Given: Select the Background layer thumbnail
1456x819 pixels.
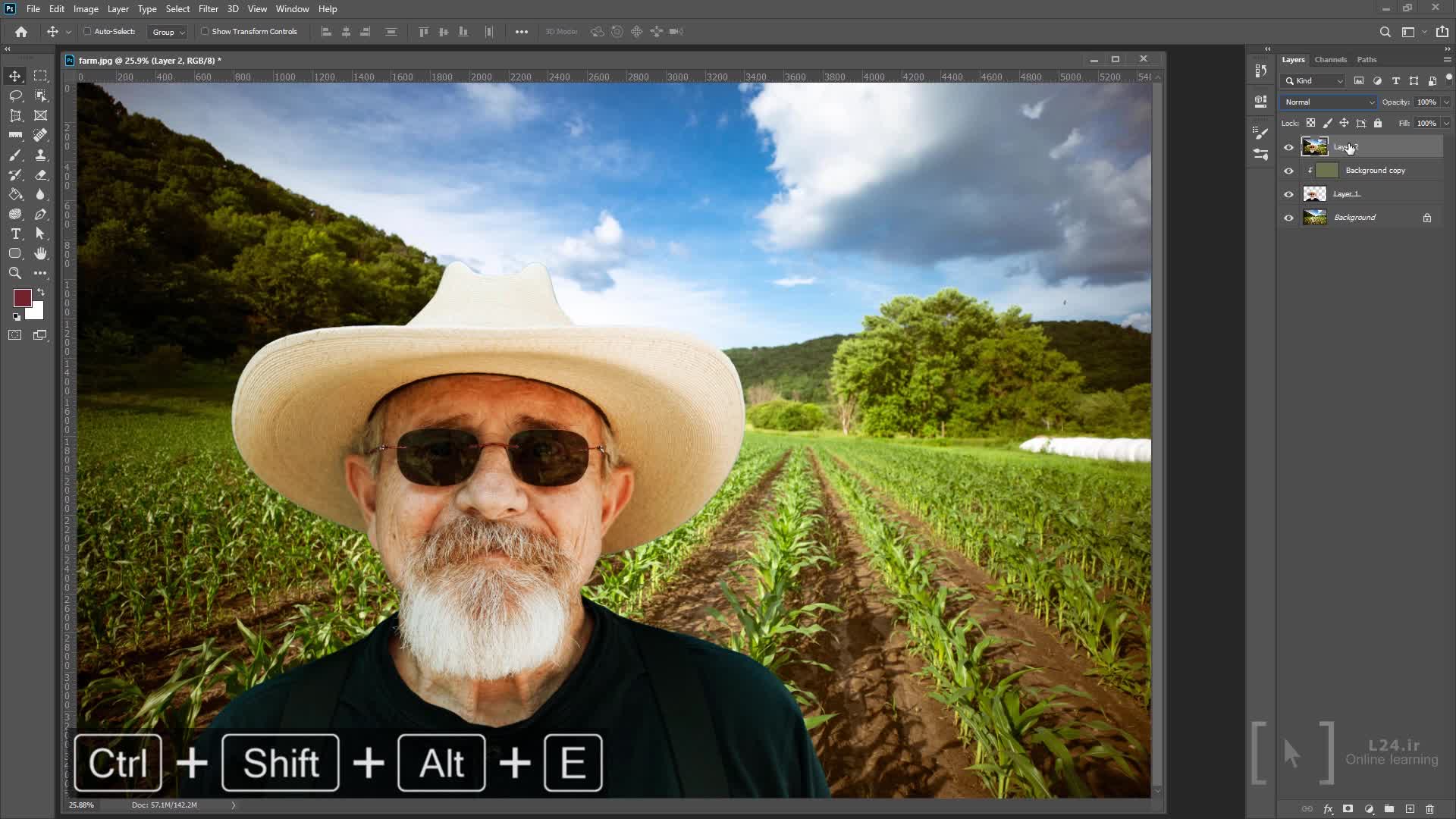Looking at the screenshot, I should pyautogui.click(x=1314, y=218).
